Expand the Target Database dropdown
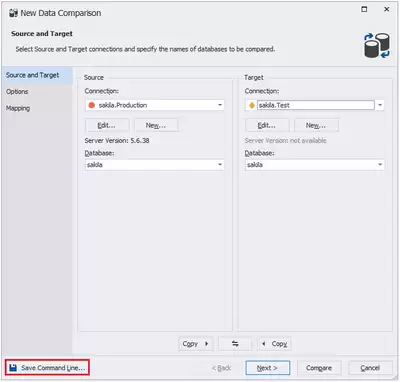The image size is (400, 382). [x=380, y=165]
